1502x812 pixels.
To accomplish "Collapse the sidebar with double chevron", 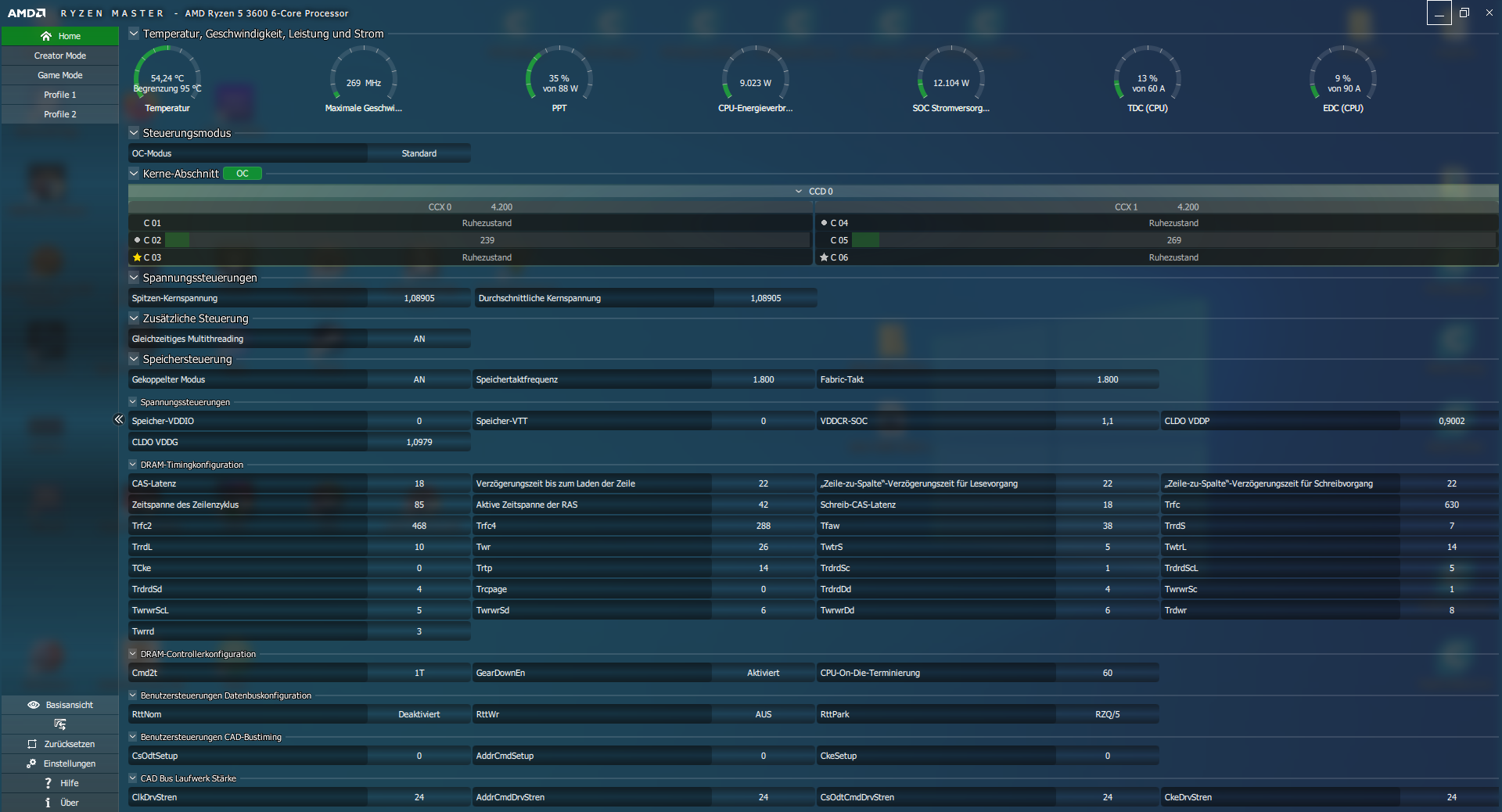I will coord(119,419).
